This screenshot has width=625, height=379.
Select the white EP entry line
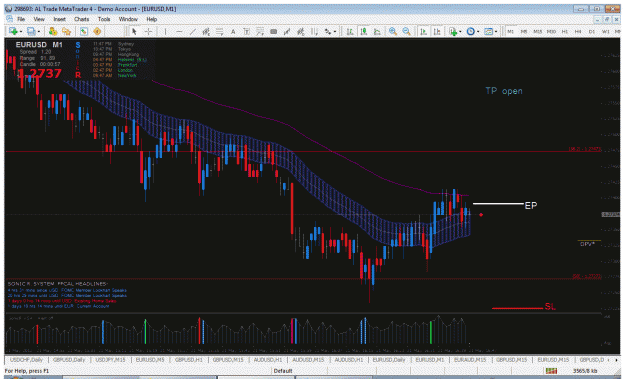(x=498, y=204)
